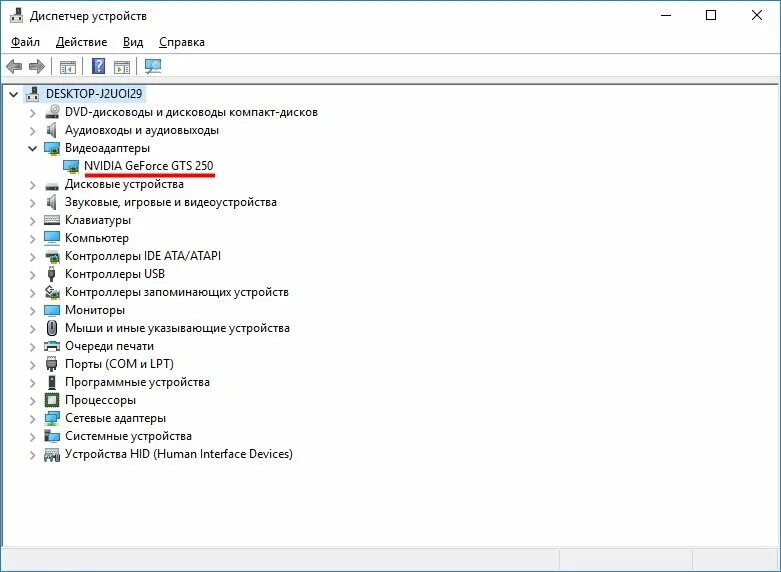Click the IDE ATA/ATAPI controller icon
The width and height of the screenshot is (781, 572).
tap(52, 257)
